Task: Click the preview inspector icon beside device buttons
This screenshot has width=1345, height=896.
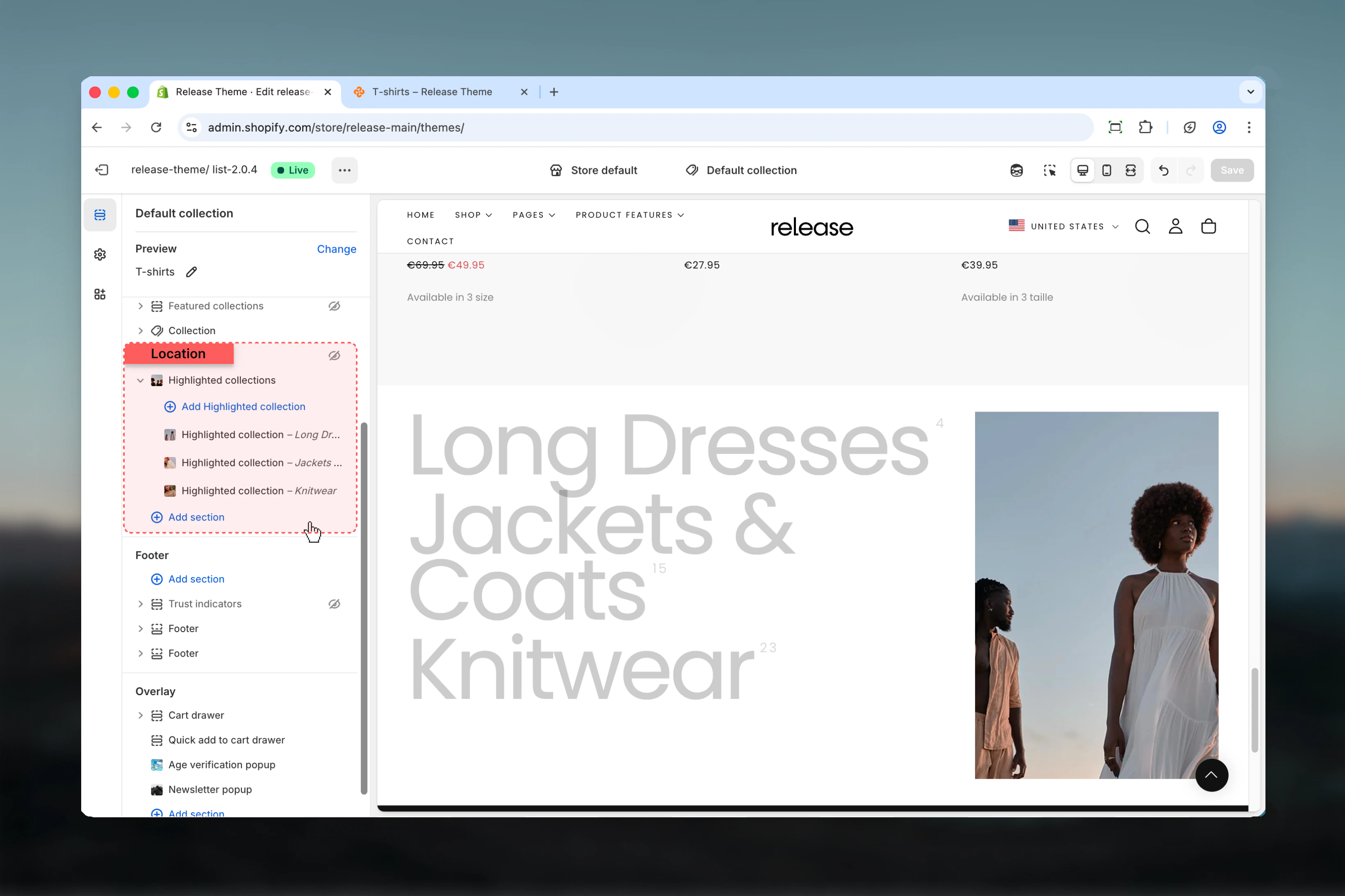Action: click(1016, 170)
